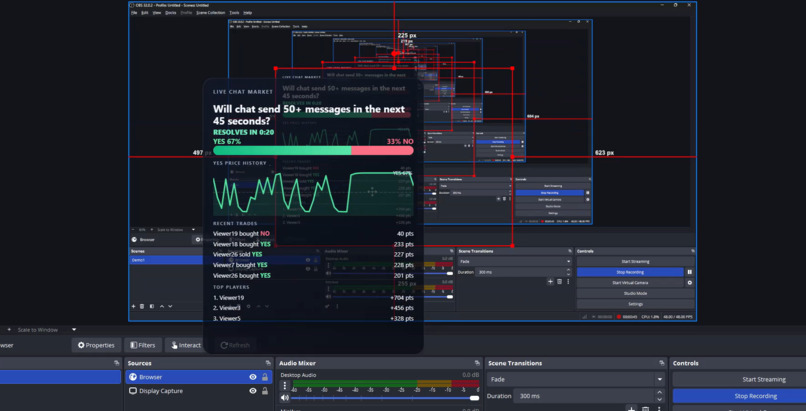Click the Desktop Audio level meter
Viewport: 806px width, 411px height.
pos(386,383)
